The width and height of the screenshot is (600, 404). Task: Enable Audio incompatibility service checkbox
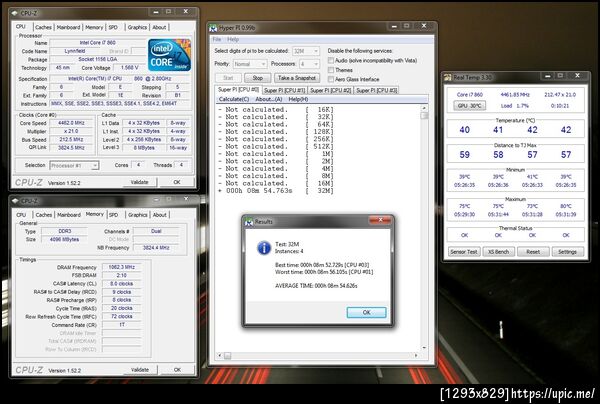coord(331,60)
